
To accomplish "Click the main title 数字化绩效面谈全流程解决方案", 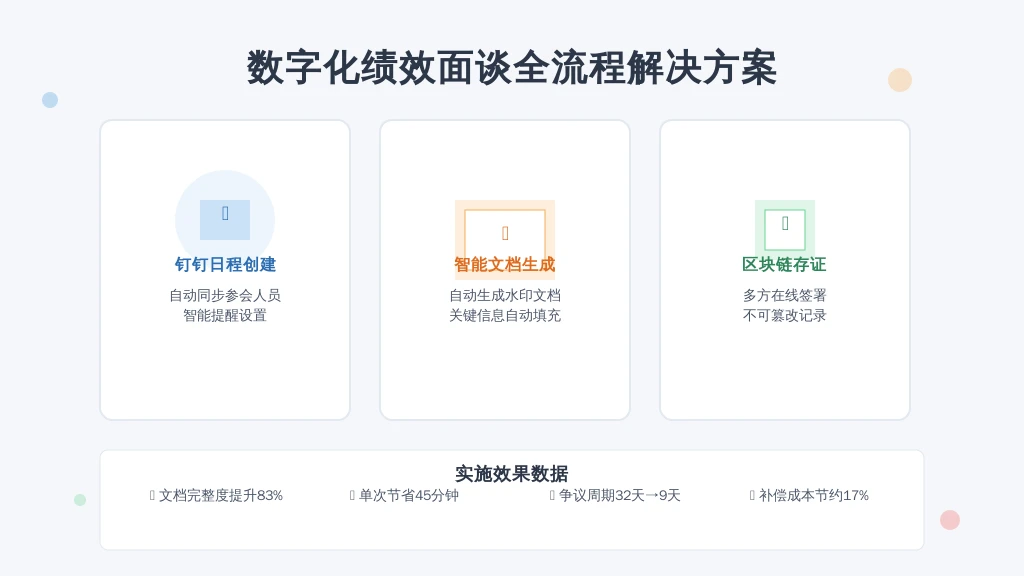I will (512, 68).
